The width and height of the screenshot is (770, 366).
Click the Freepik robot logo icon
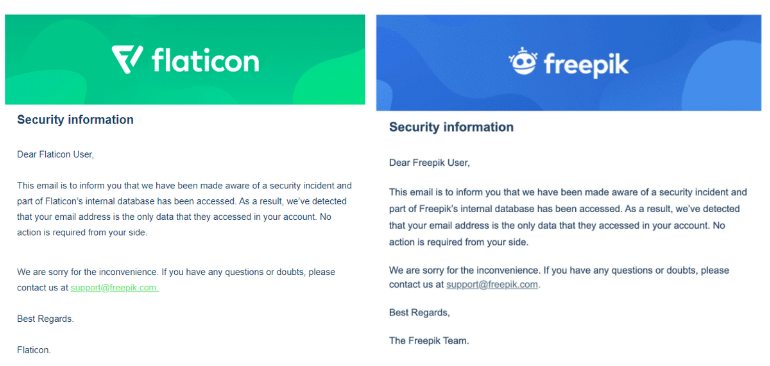coord(523,62)
